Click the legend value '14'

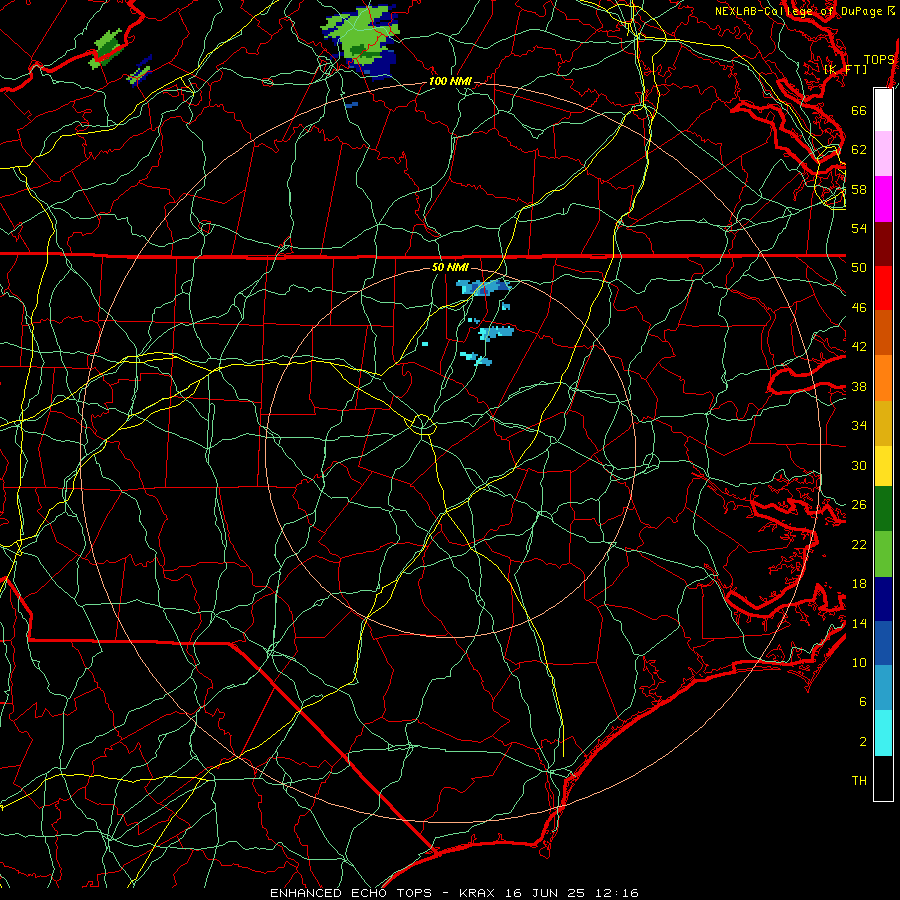[859, 623]
